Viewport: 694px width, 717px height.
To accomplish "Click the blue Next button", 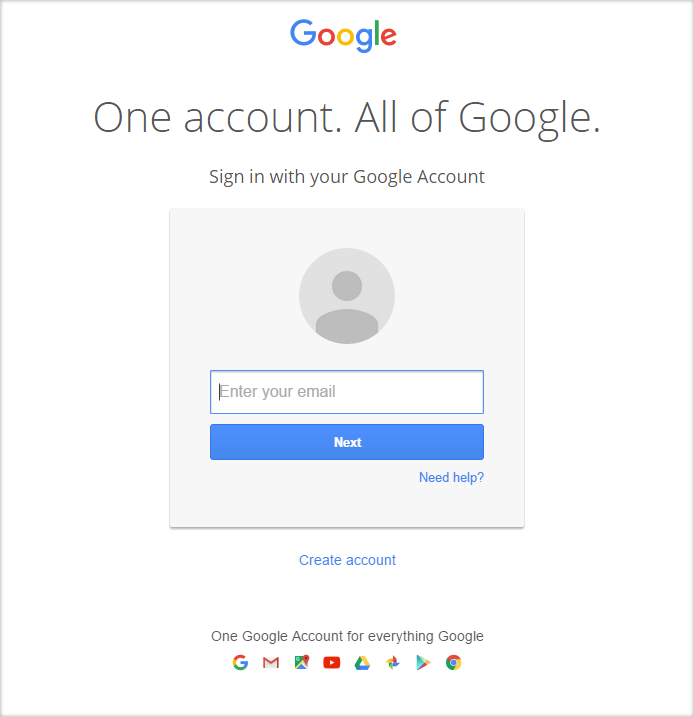I will [347, 442].
